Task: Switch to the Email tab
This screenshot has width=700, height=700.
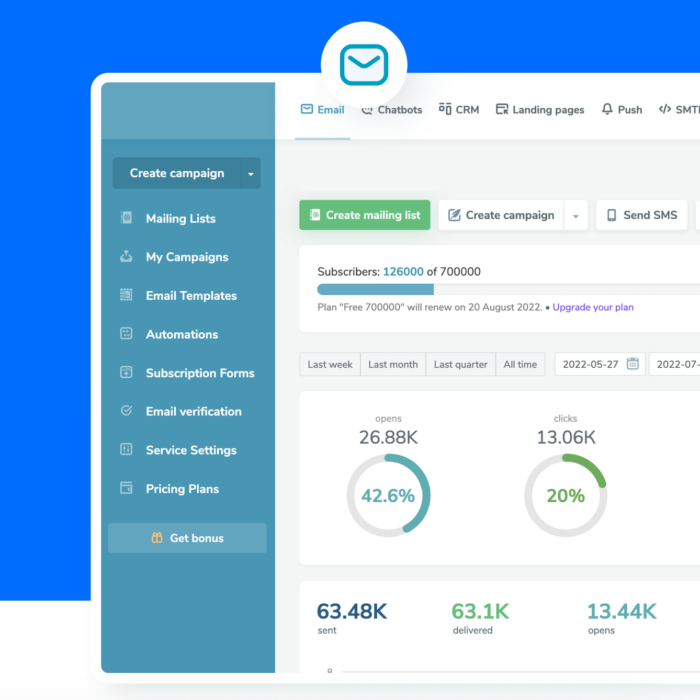Action: [322, 110]
